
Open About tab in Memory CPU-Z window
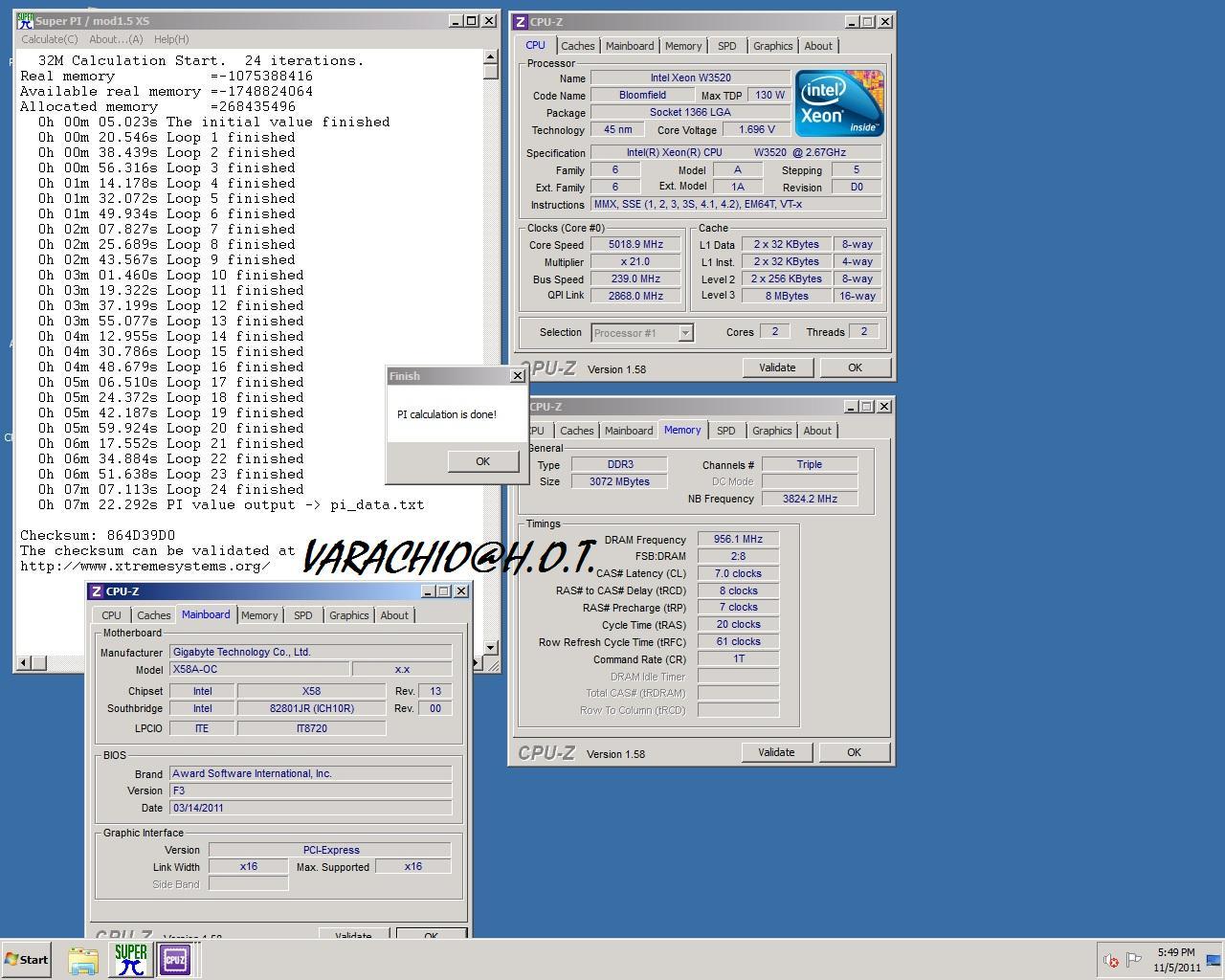pyautogui.click(x=817, y=431)
